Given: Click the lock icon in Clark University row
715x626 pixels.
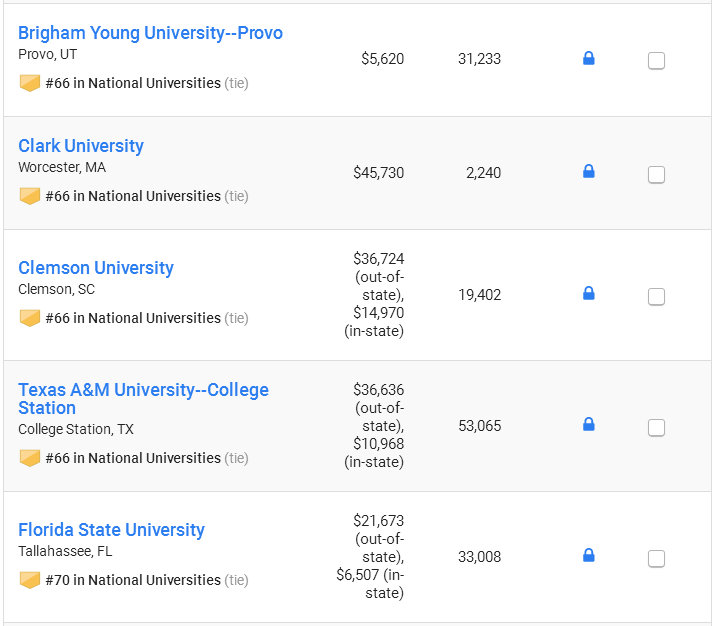Looking at the screenshot, I should (x=589, y=171).
